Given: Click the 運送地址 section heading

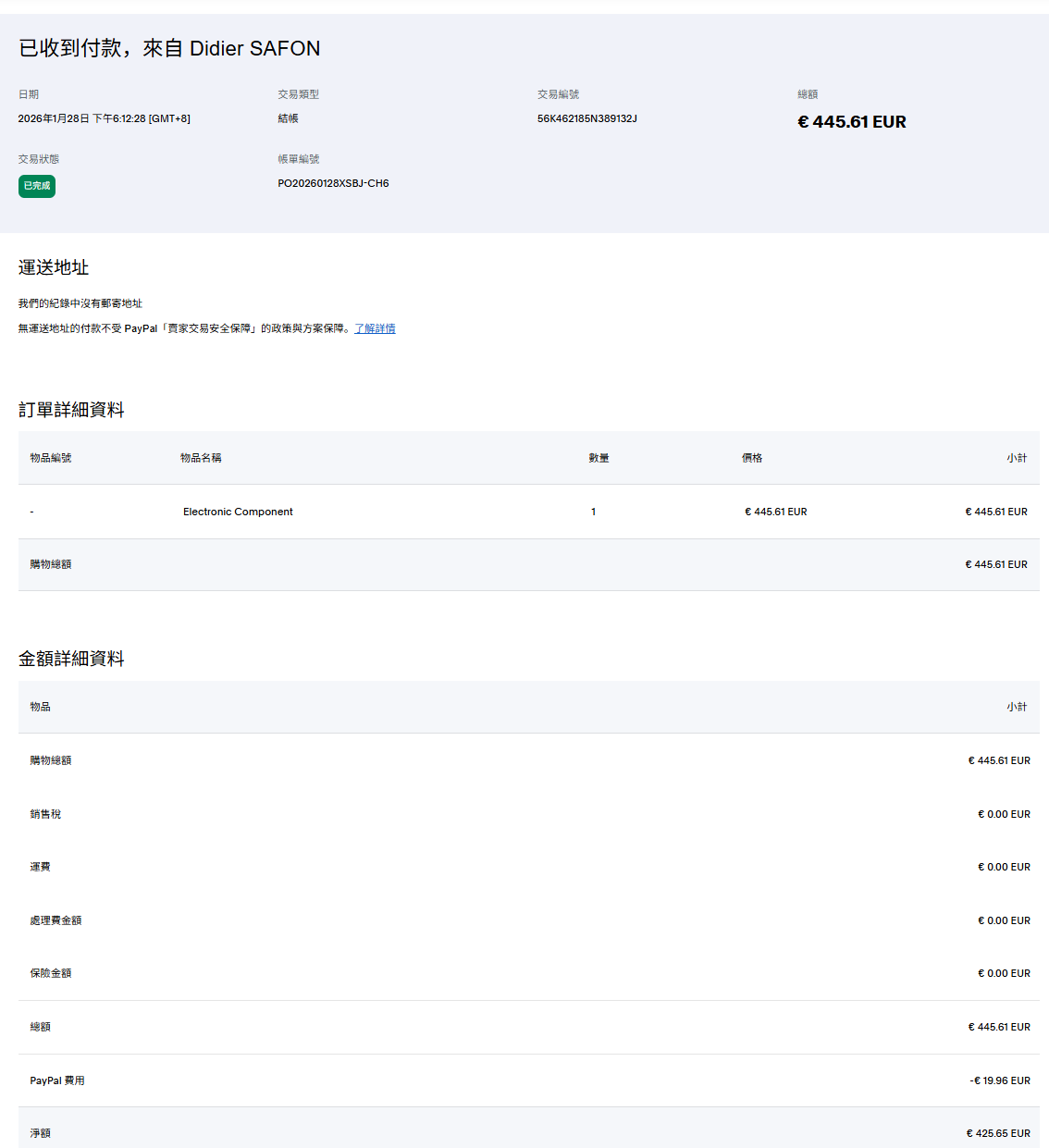Looking at the screenshot, I should pos(54,267).
